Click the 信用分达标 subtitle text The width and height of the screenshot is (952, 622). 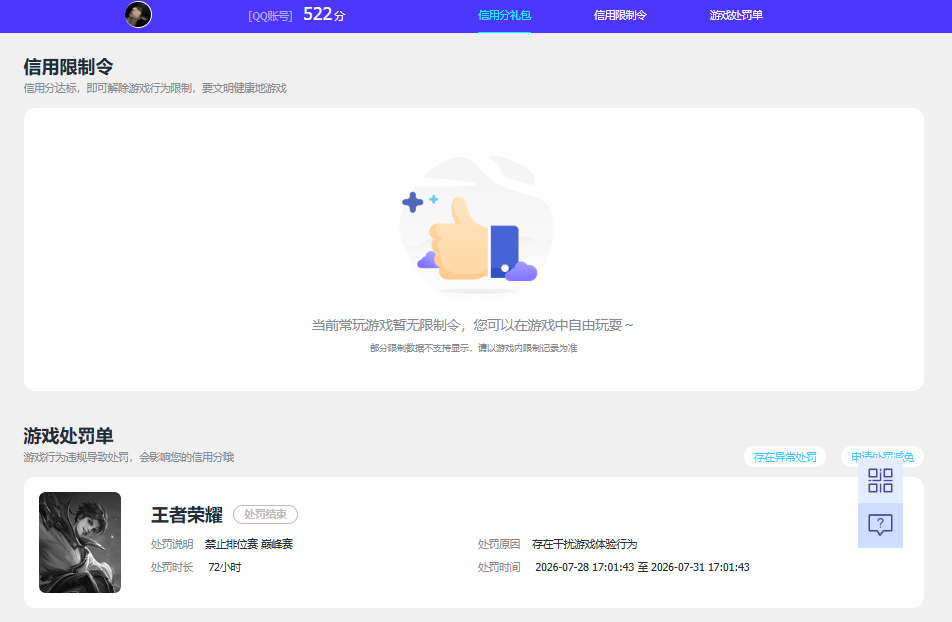(x=155, y=89)
